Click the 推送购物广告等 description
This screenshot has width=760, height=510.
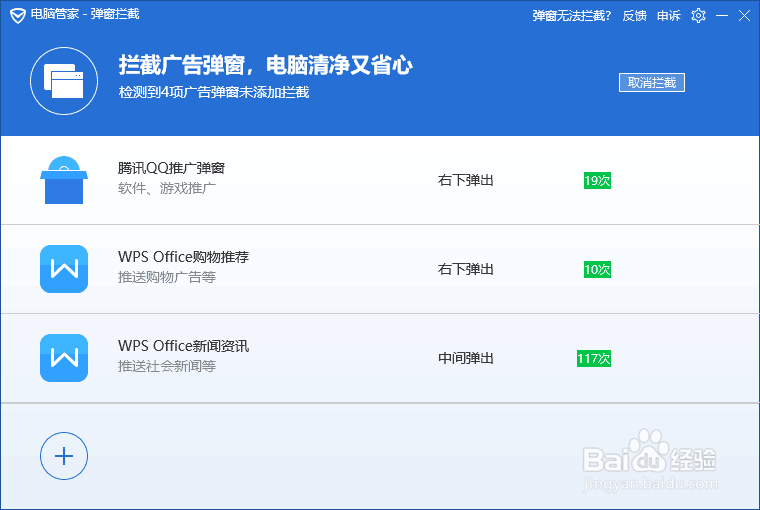[167, 277]
